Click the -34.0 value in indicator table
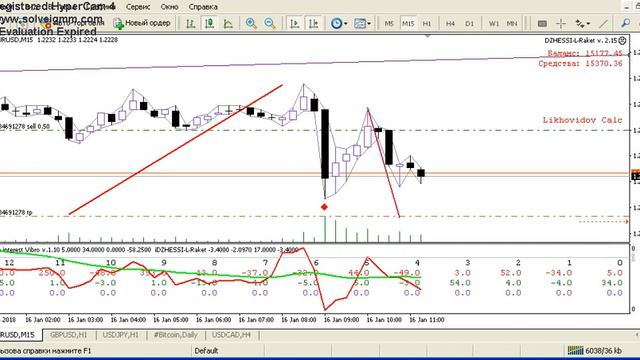The height and width of the screenshot is (360, 640). (559, 273)
